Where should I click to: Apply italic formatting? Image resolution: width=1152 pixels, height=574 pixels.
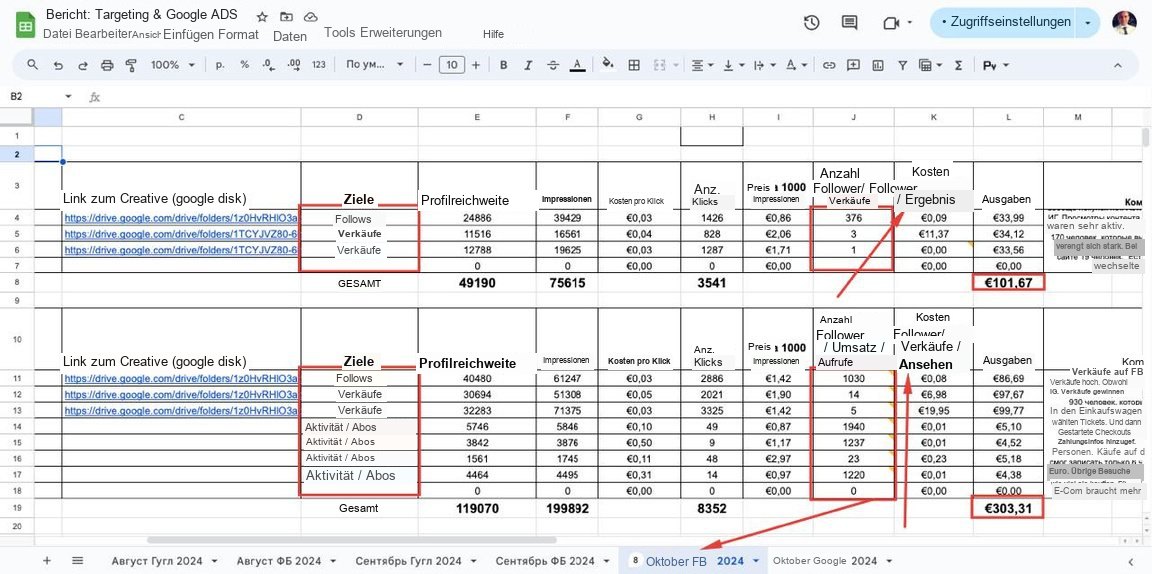pos(528,65)
